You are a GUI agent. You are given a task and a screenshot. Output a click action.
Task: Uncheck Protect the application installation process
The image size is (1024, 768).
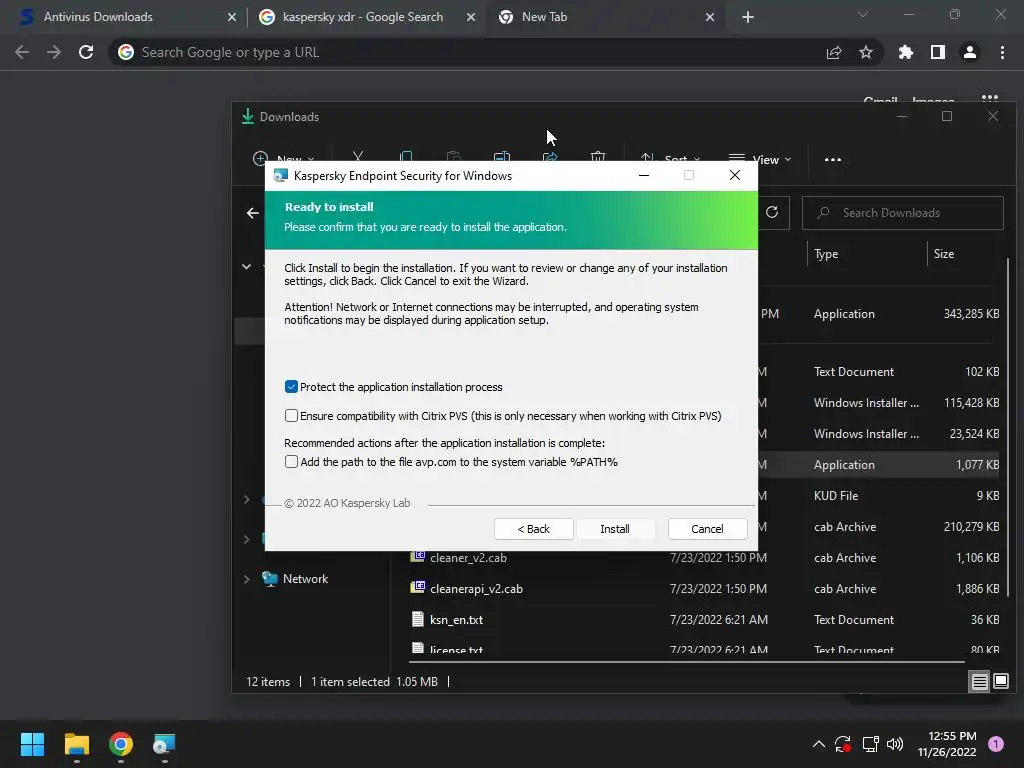click(291, 387)
